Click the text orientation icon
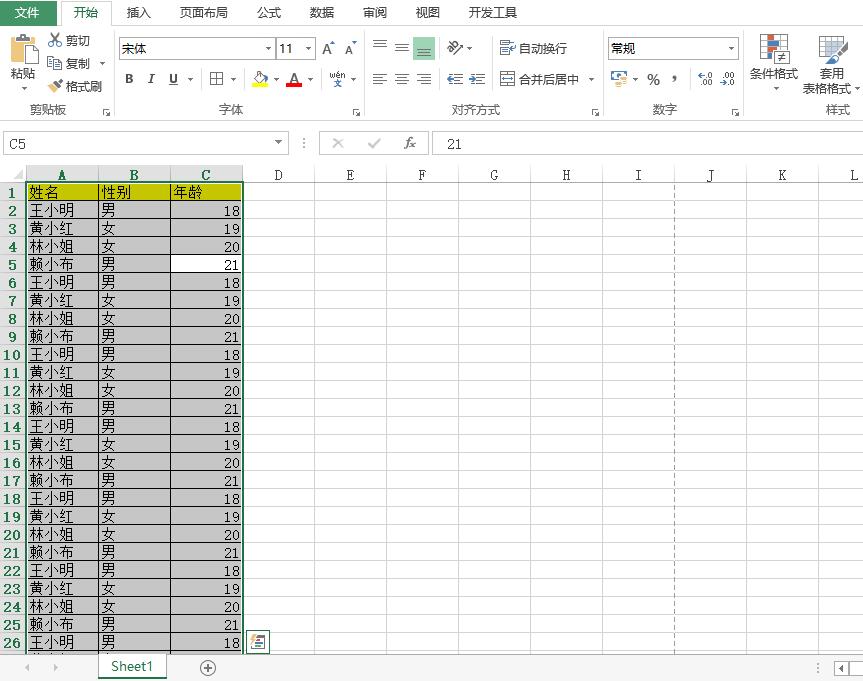 (x=455, y=48)
